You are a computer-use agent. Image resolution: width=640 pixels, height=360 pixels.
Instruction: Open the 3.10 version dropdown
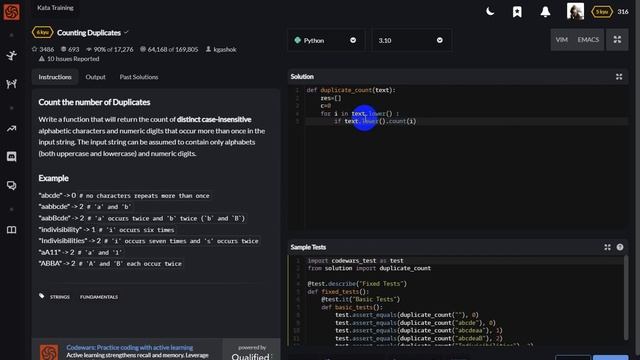[412, 40]
